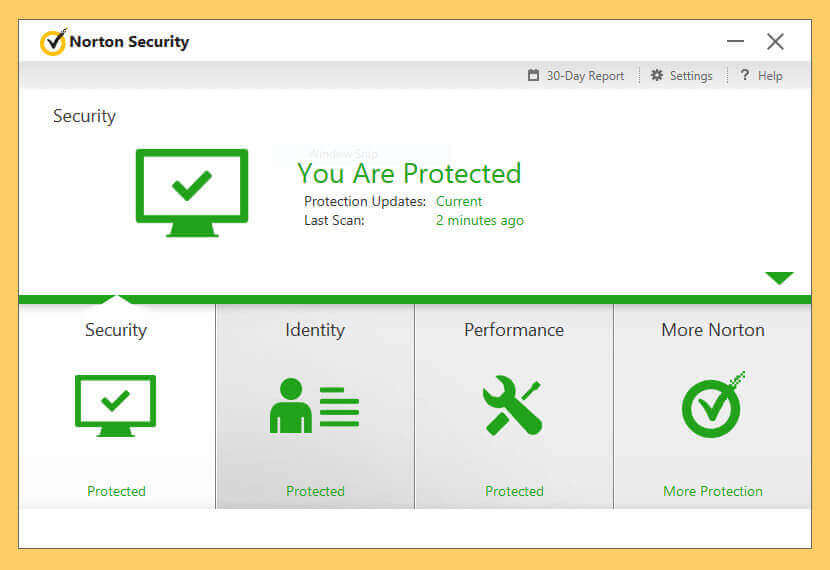Viewport: 830px width, 570px height.
Task: Click the Settings gear icon
Action: tap(657, 75)
